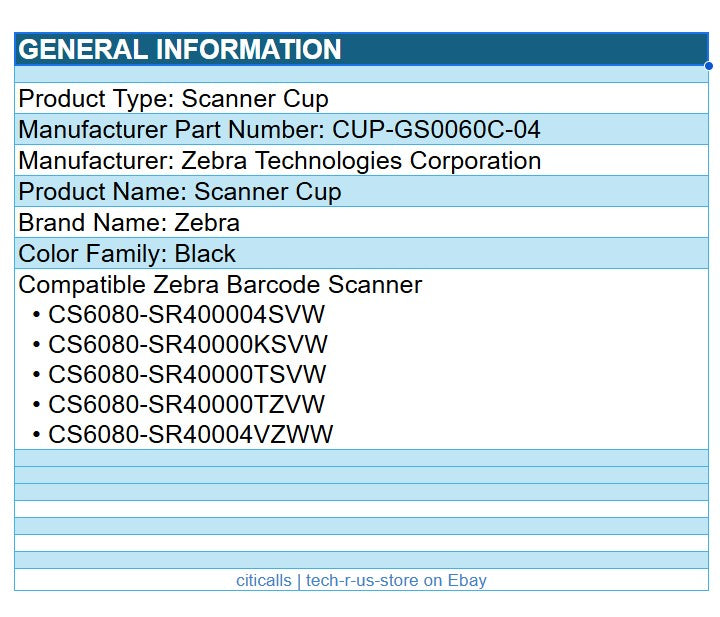Select scanner model CS6080-SR40004VZWW
This screenshot has height=617, width=720.
click(191, 434)
